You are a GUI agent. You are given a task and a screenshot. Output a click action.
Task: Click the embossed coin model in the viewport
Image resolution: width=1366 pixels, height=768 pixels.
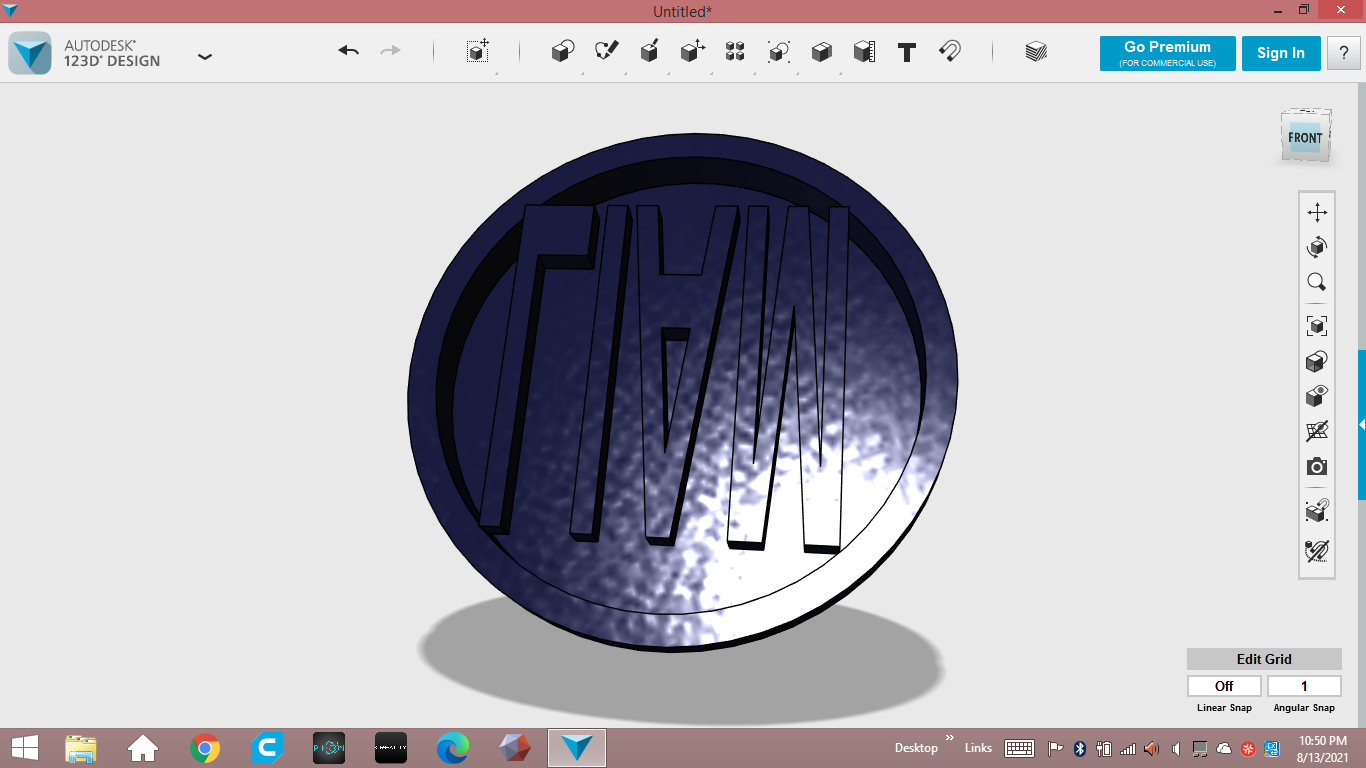683,392
